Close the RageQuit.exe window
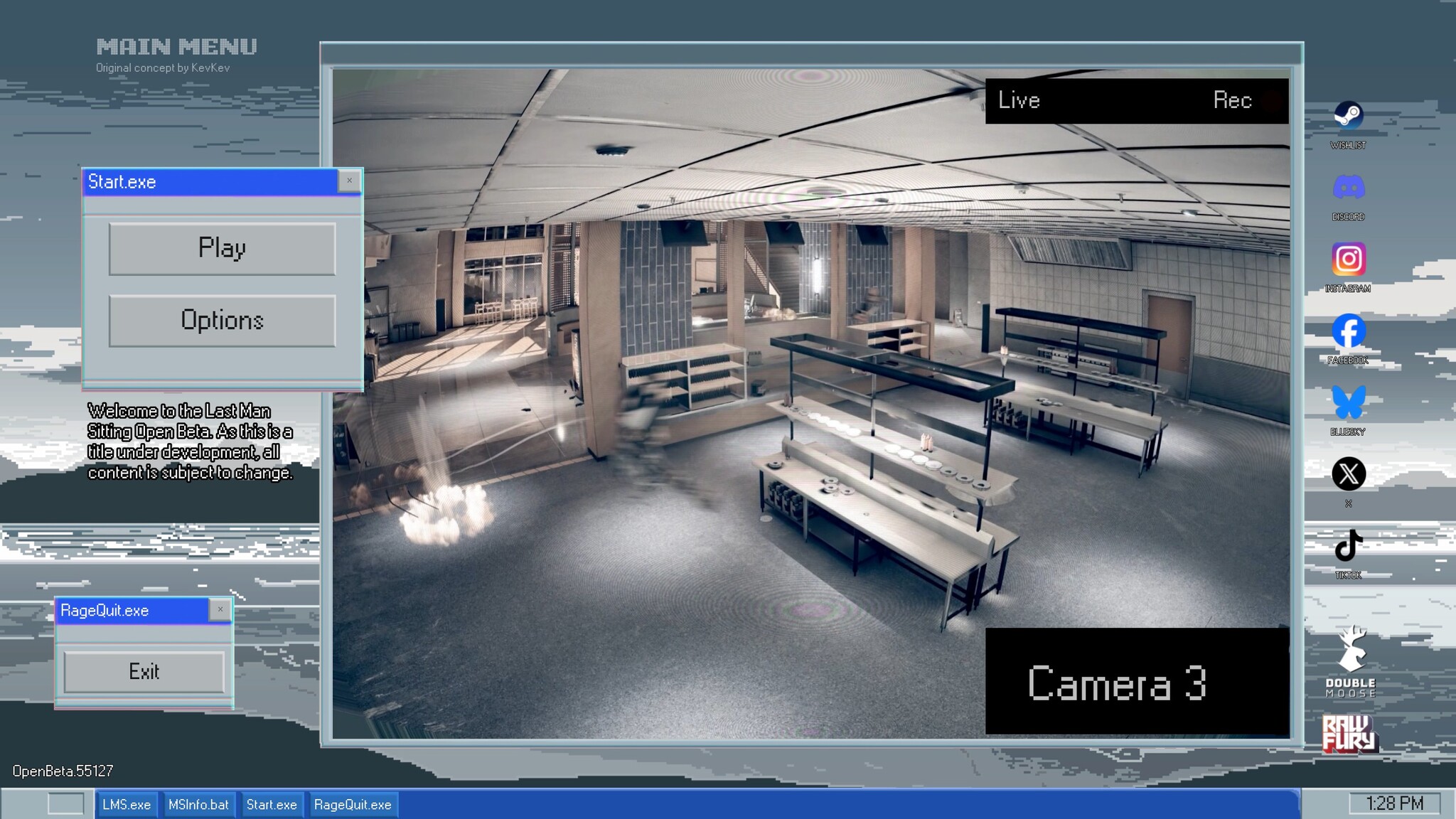This screenshot has width=1456, height=819. (x=220, y=609)
